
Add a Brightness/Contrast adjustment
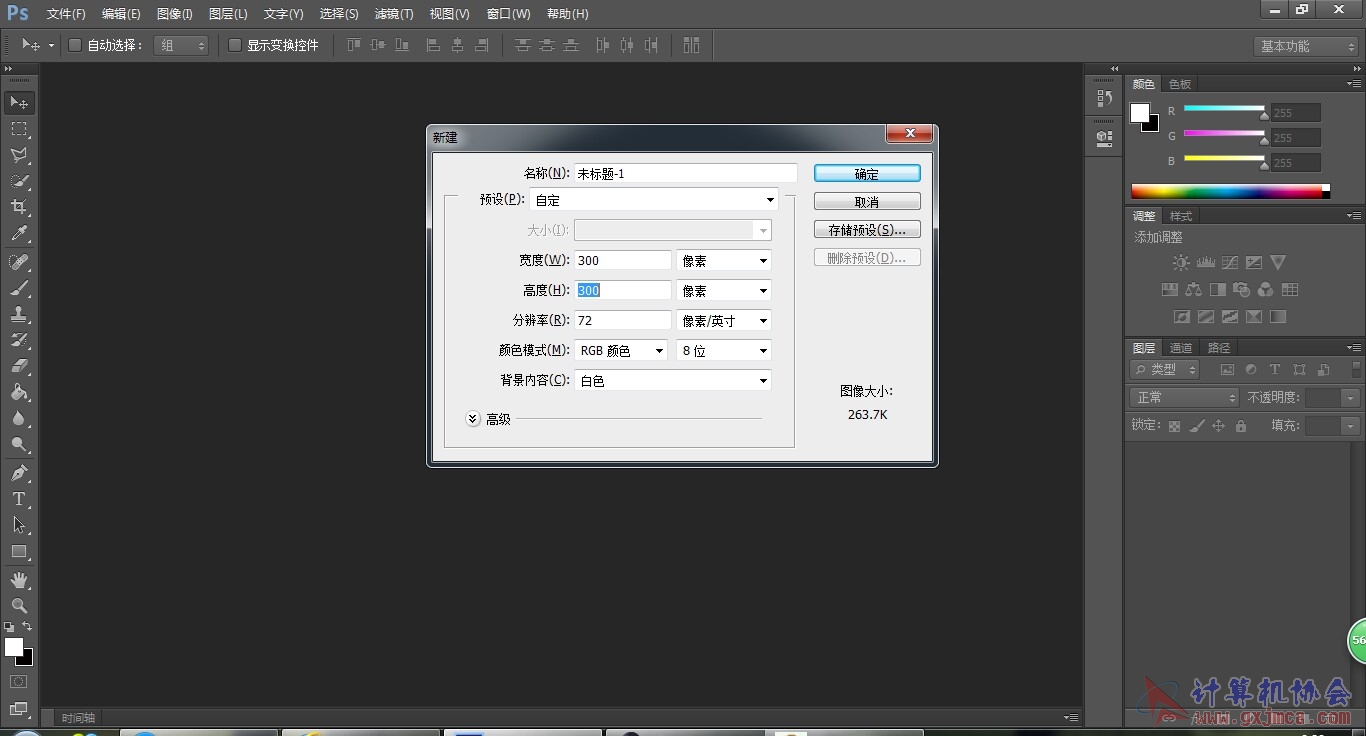coord(1181,263)
